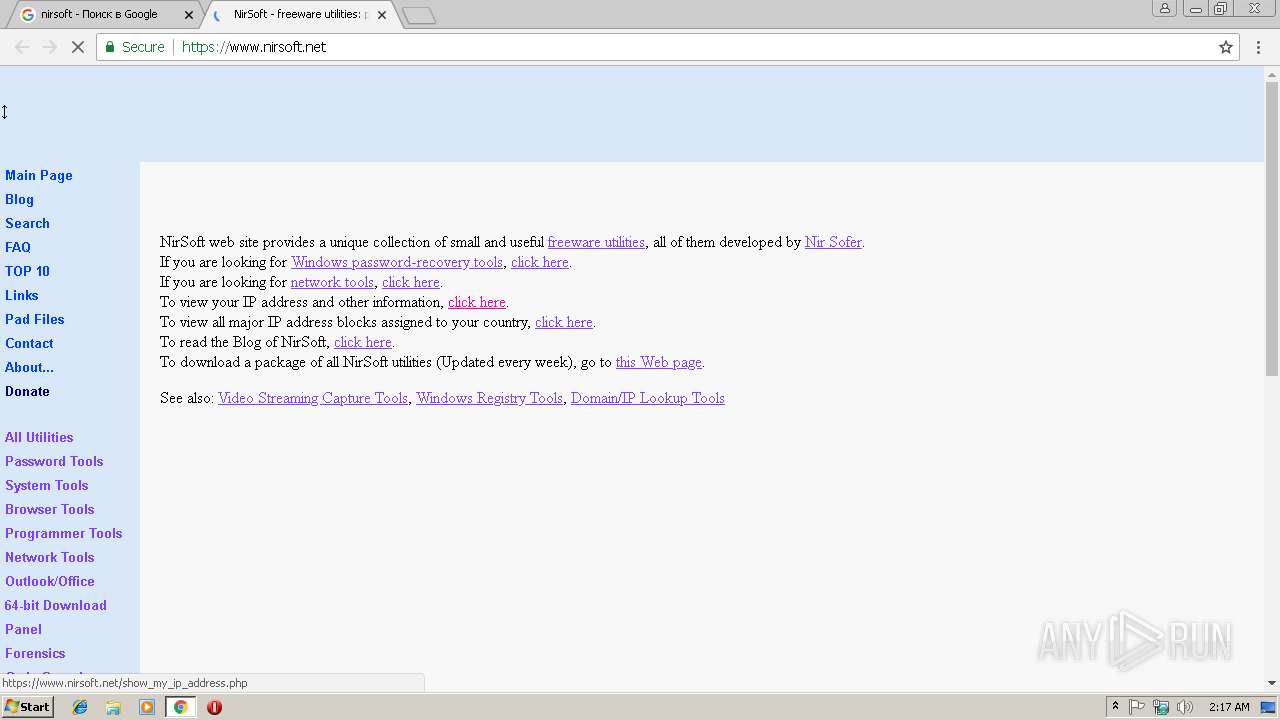
Task: Open the Windows Start menu
Action: (28, 707)
